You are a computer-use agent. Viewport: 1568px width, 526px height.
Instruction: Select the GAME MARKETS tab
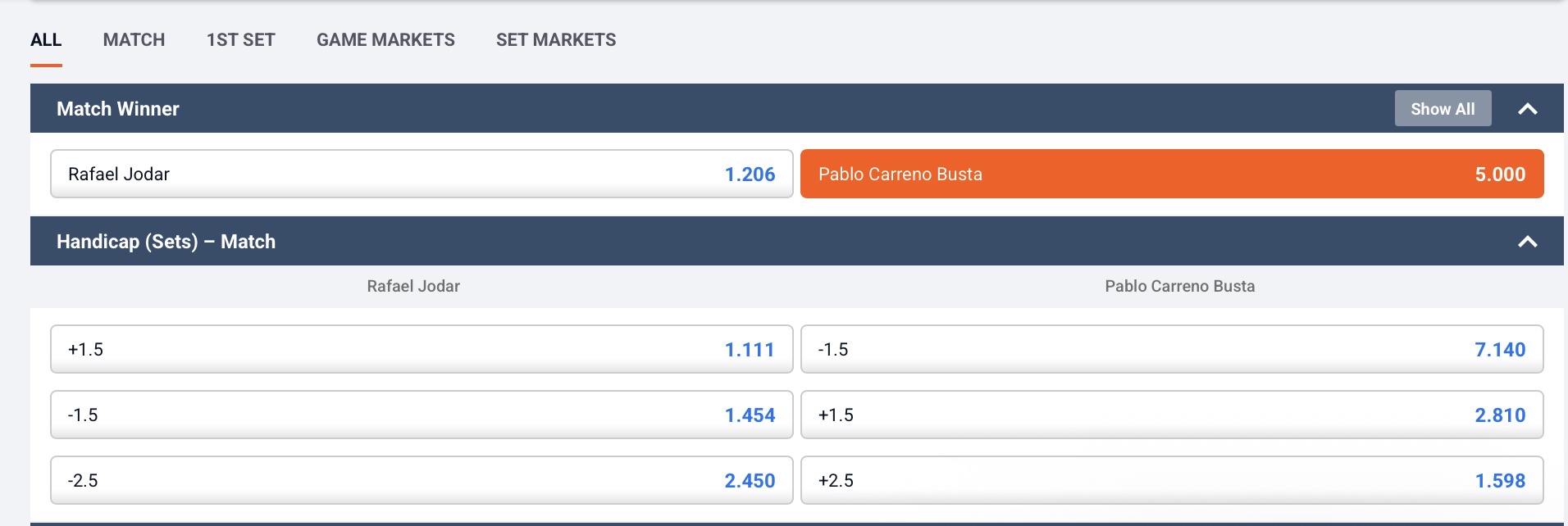(x=385, y=39)
